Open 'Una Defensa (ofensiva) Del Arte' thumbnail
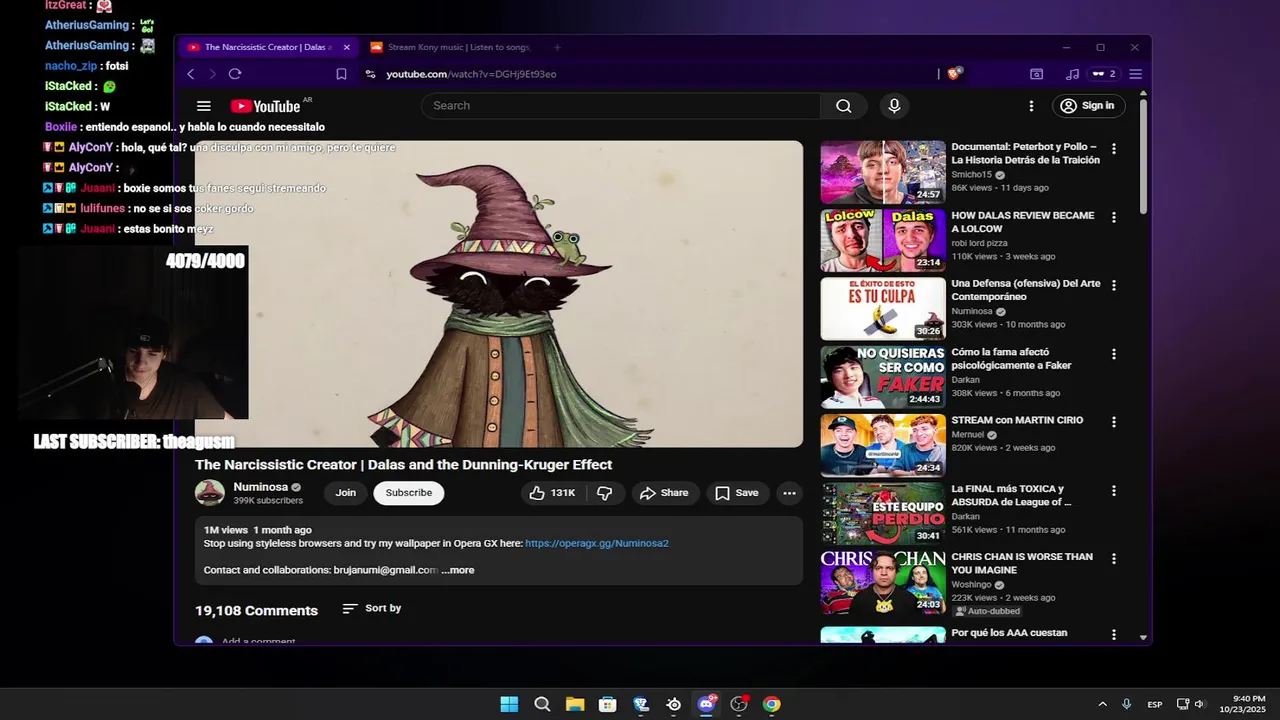Viewport: 1280px width, 720px height. click(883, 309)
